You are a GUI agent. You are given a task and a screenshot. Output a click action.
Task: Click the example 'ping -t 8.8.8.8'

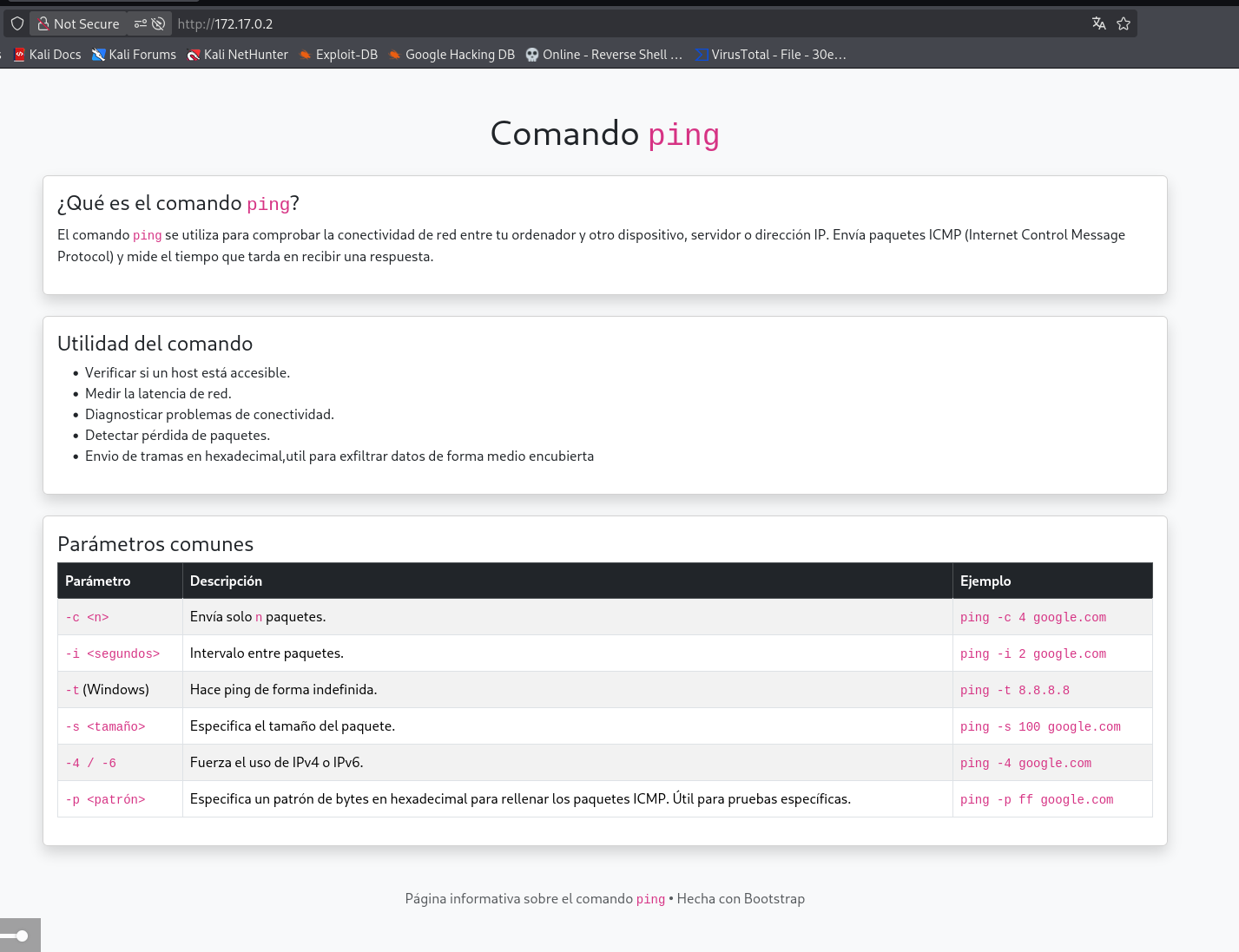(x=1015, y=690)
